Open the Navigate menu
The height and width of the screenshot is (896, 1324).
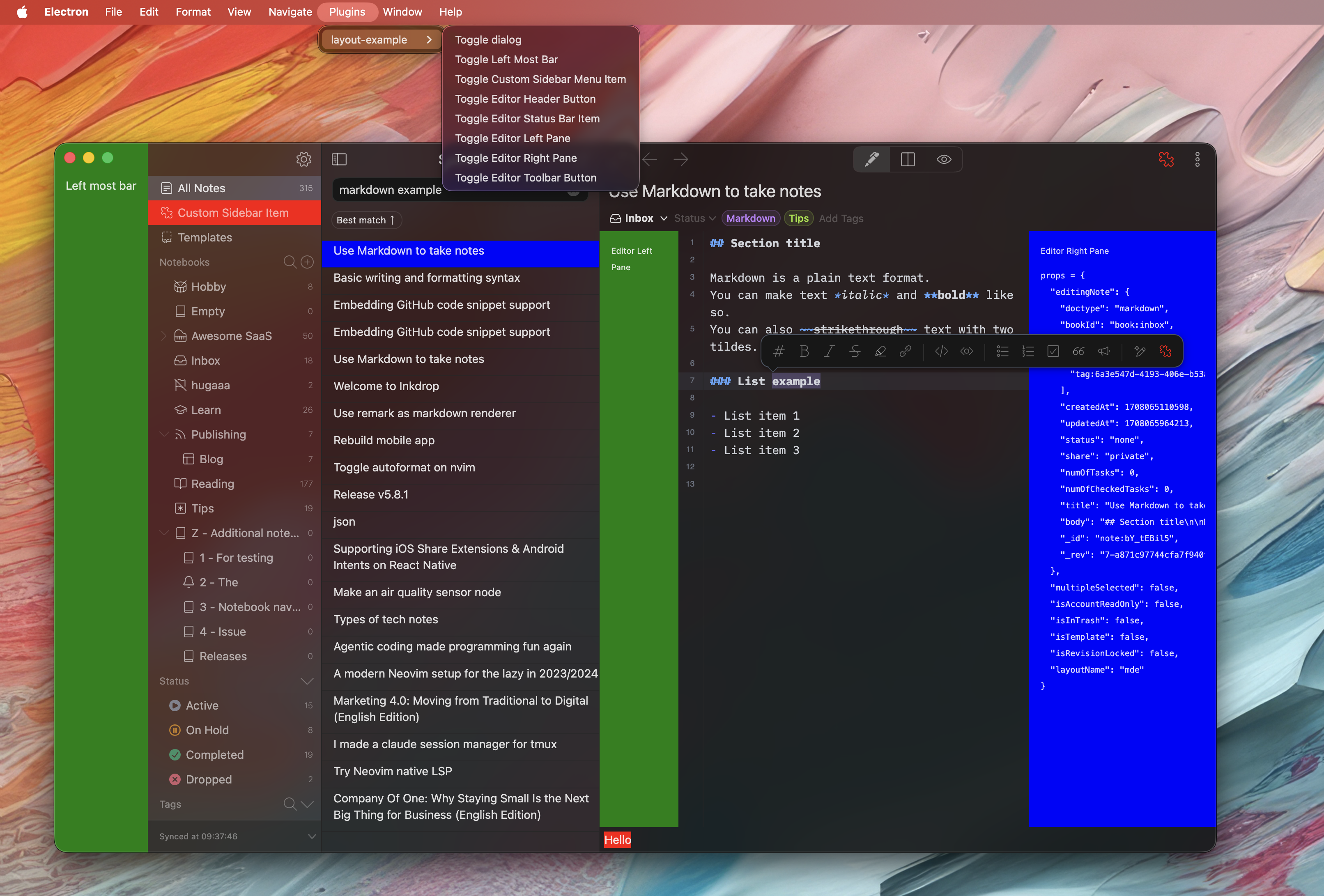(290, 11)
